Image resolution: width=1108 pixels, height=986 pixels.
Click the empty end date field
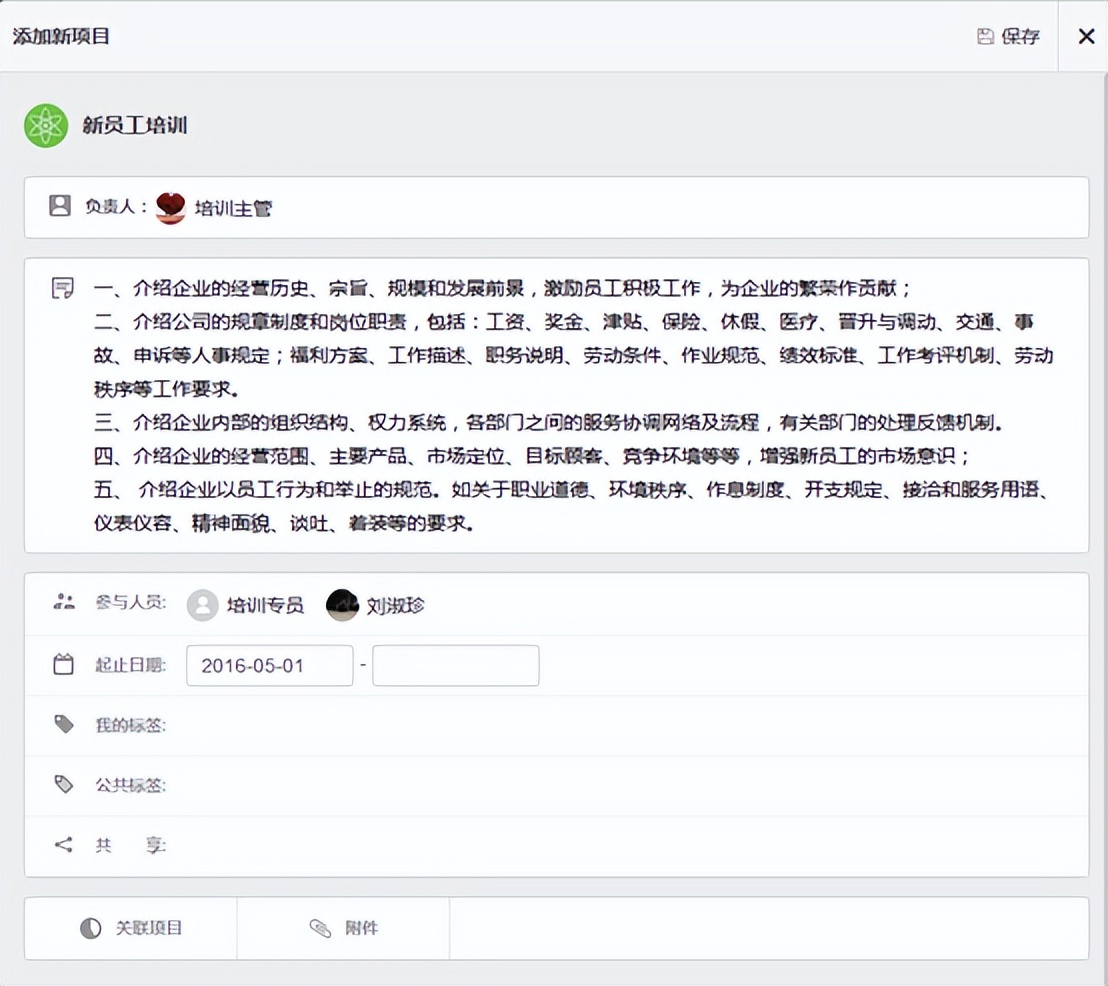[x=455, y=665]
